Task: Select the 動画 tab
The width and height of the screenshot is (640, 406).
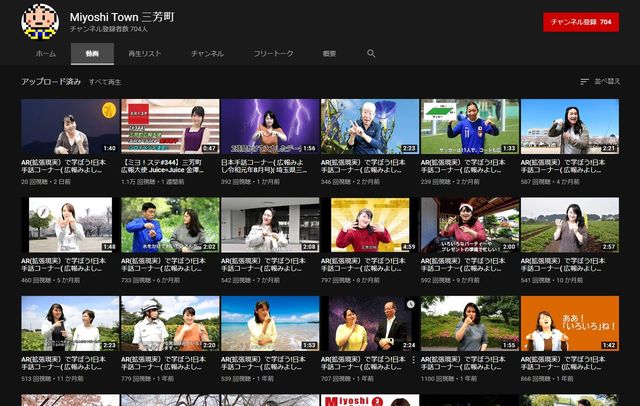Action: point(92,53)
